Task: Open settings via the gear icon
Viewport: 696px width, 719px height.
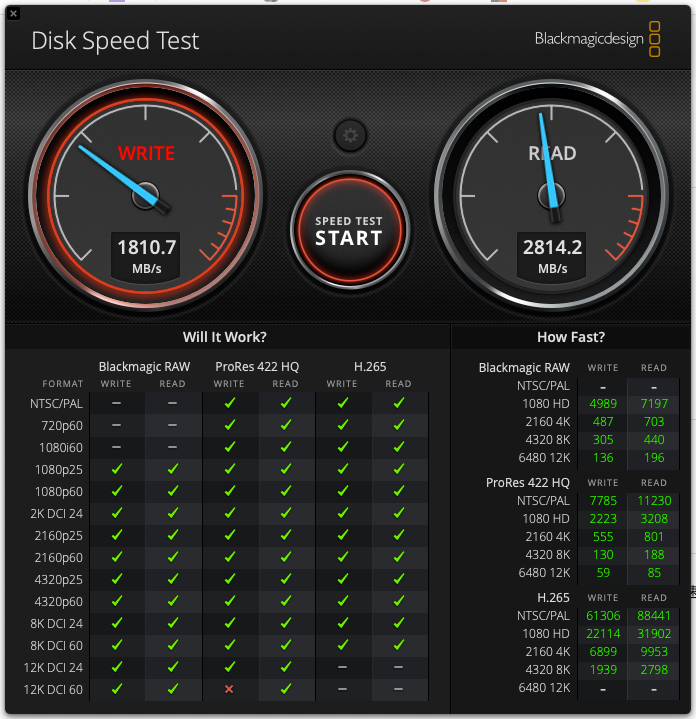Action: click(350, 136)
